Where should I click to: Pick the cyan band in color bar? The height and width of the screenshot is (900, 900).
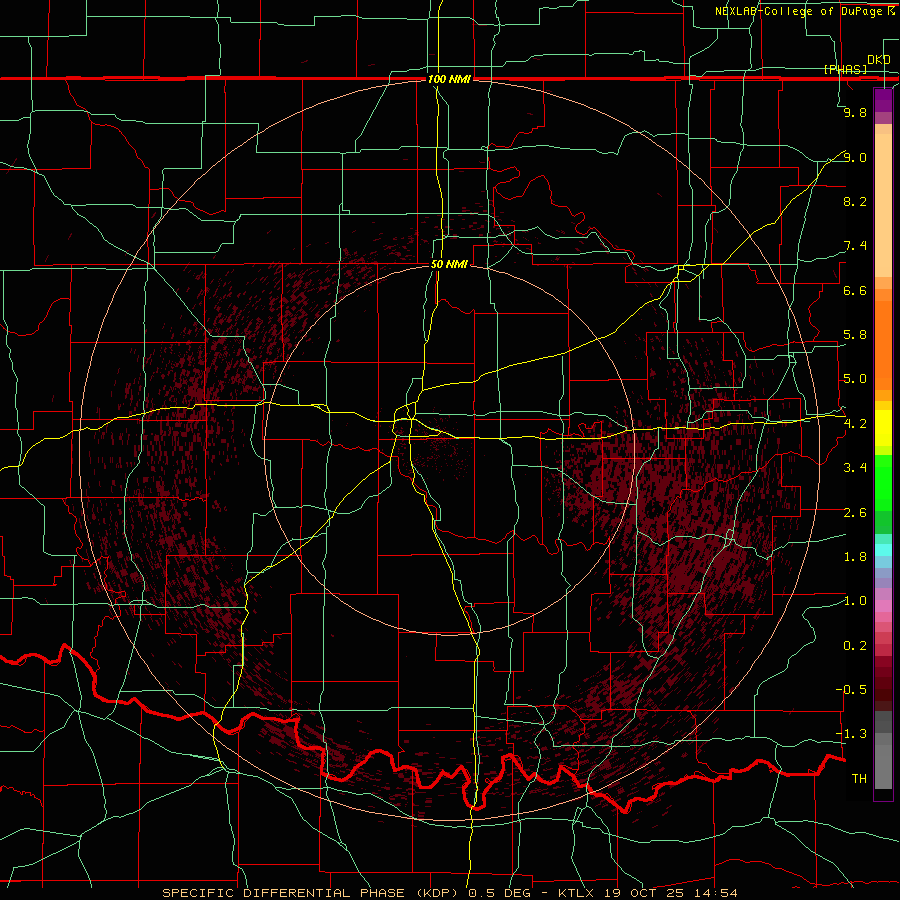tap(883, 550)
